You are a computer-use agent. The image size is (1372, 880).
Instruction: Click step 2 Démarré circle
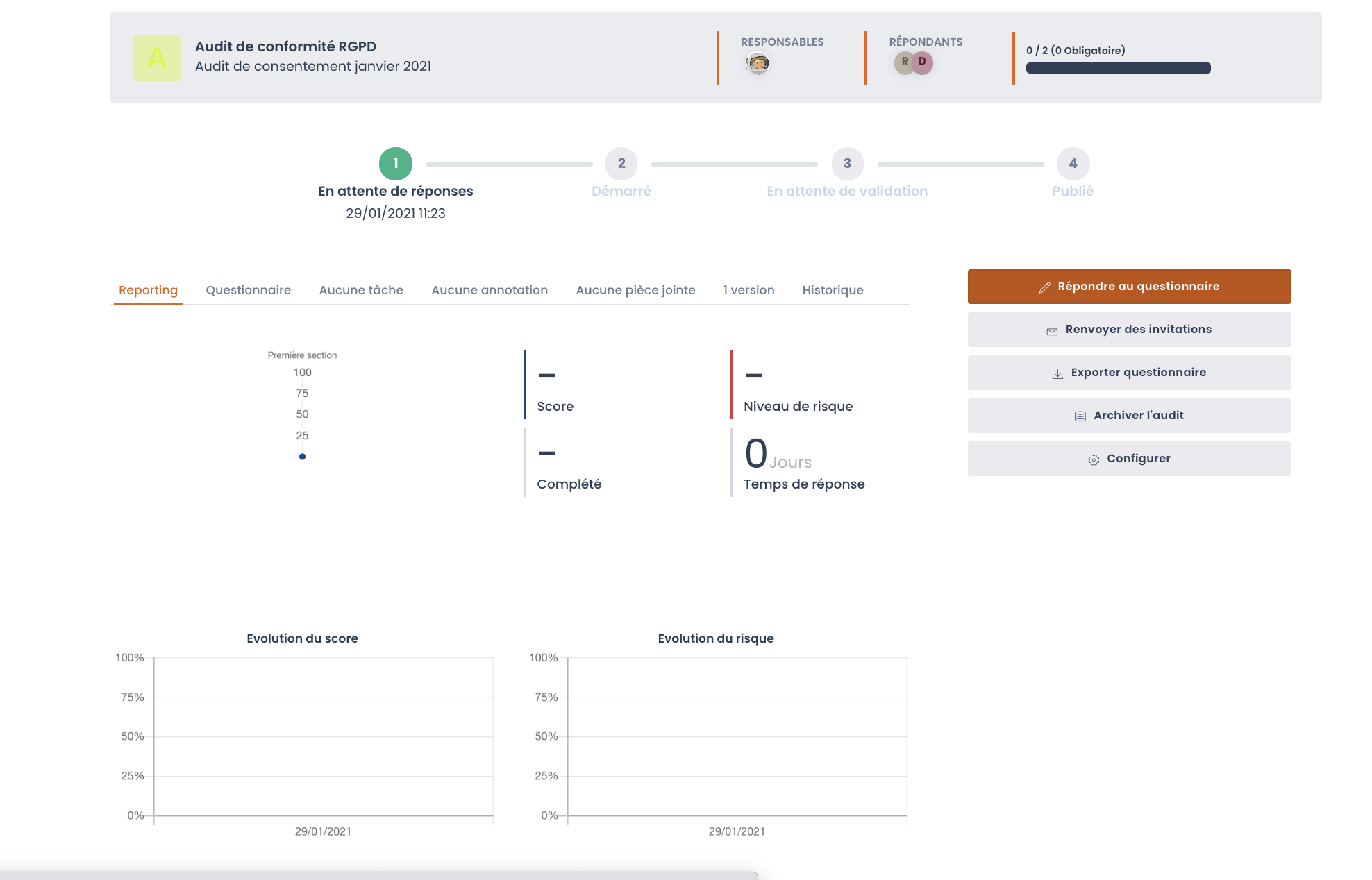tap(621, 164)
